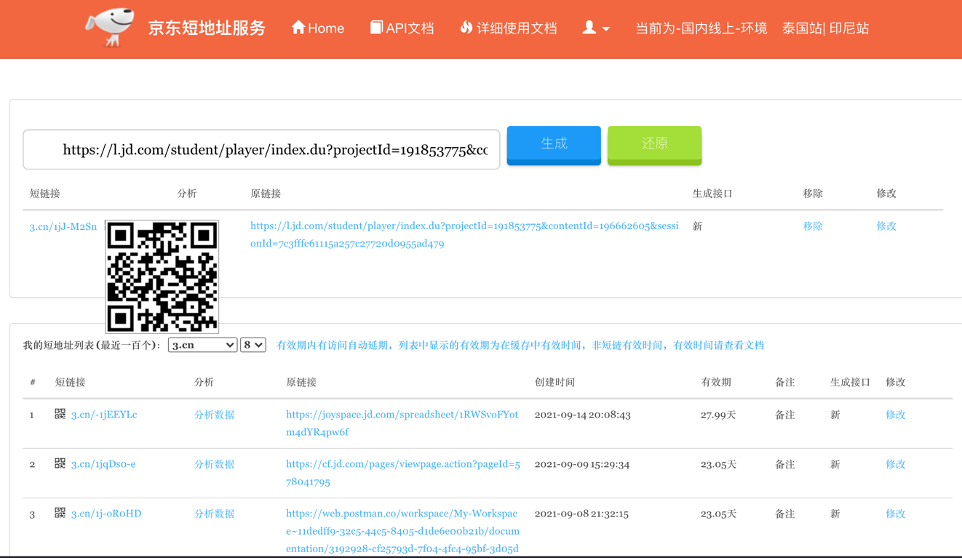
Task: Open the 详细使用文档 nav item
Action: [x=509, y=28]
